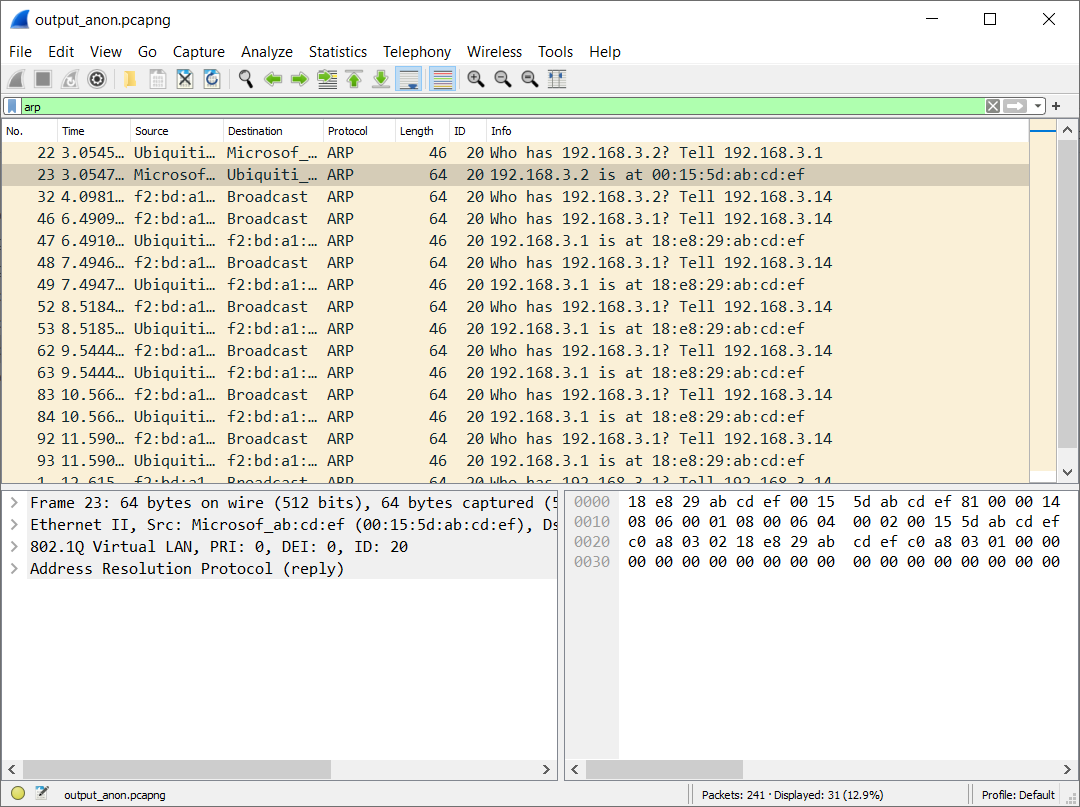Click into the display filter field
Screen dimensions: 1080x807
[503, 106]
